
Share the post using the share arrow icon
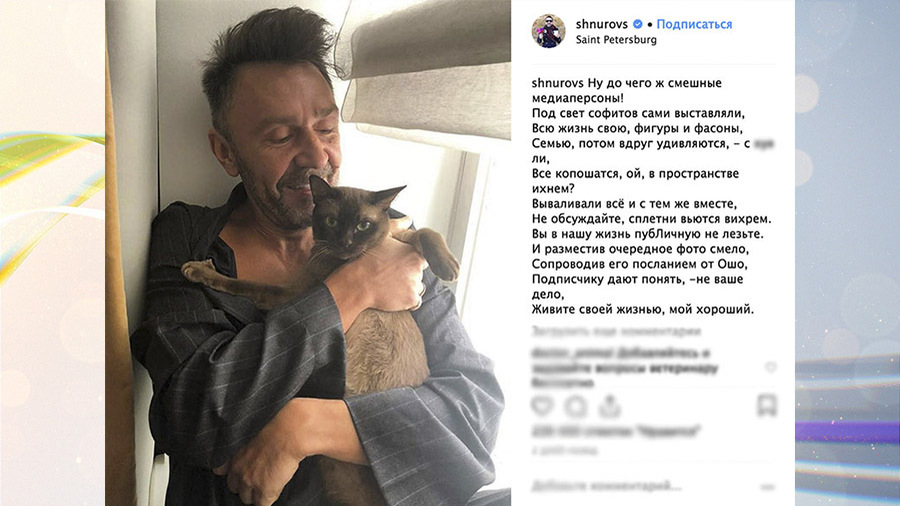click(610, 406)
